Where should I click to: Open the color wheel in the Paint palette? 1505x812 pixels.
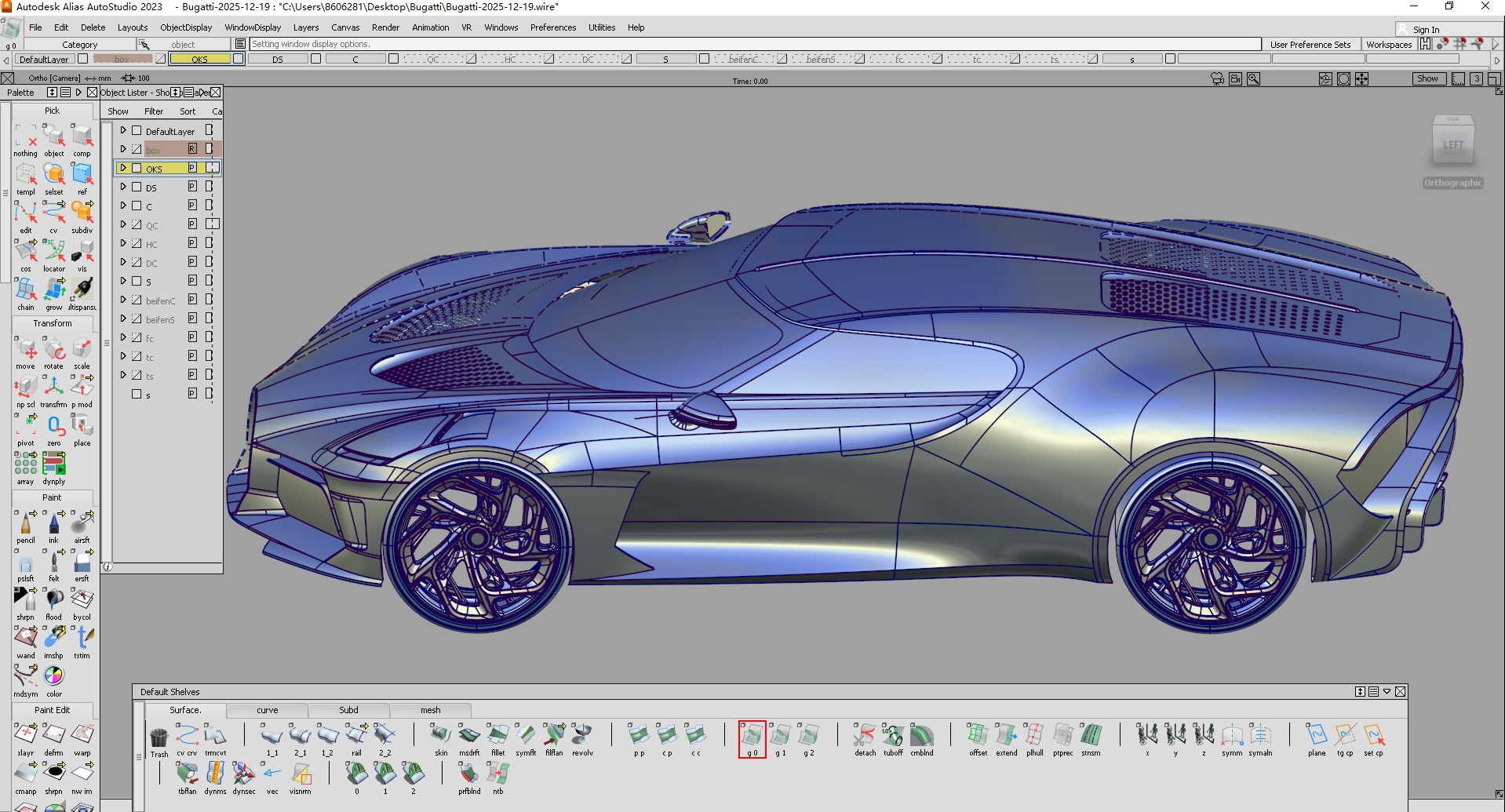point(53,675)
